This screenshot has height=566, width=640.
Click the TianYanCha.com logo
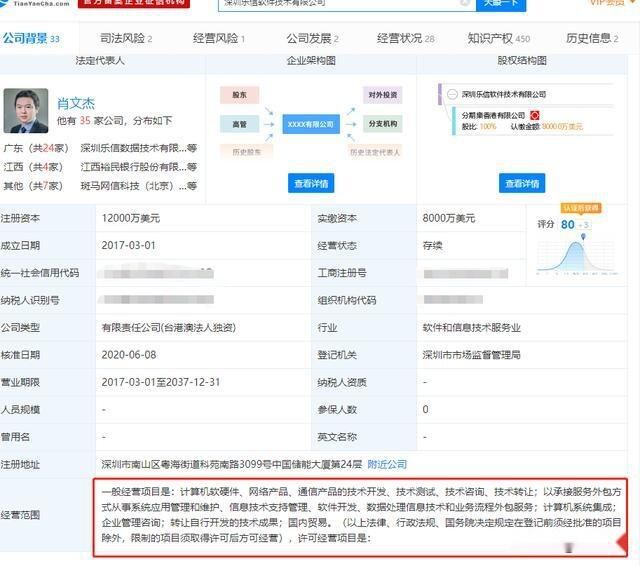point(35,3)
